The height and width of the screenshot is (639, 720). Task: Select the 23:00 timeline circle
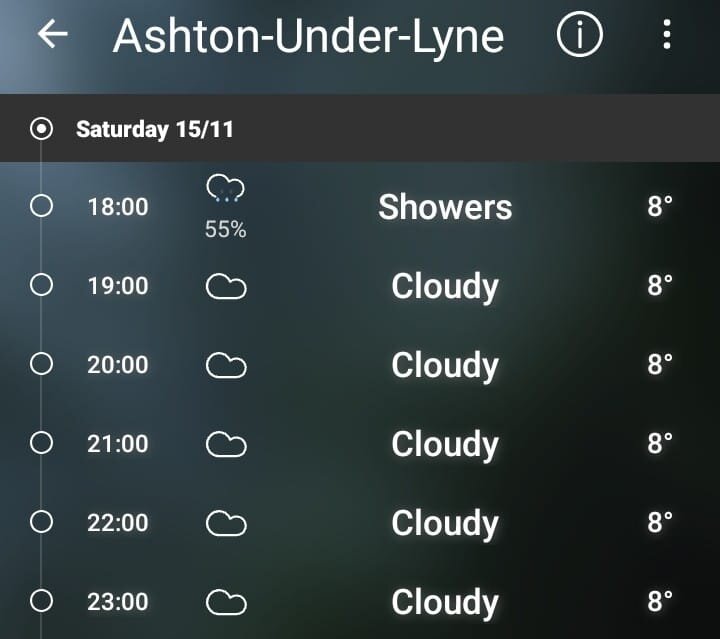click(x=41, y=601)
